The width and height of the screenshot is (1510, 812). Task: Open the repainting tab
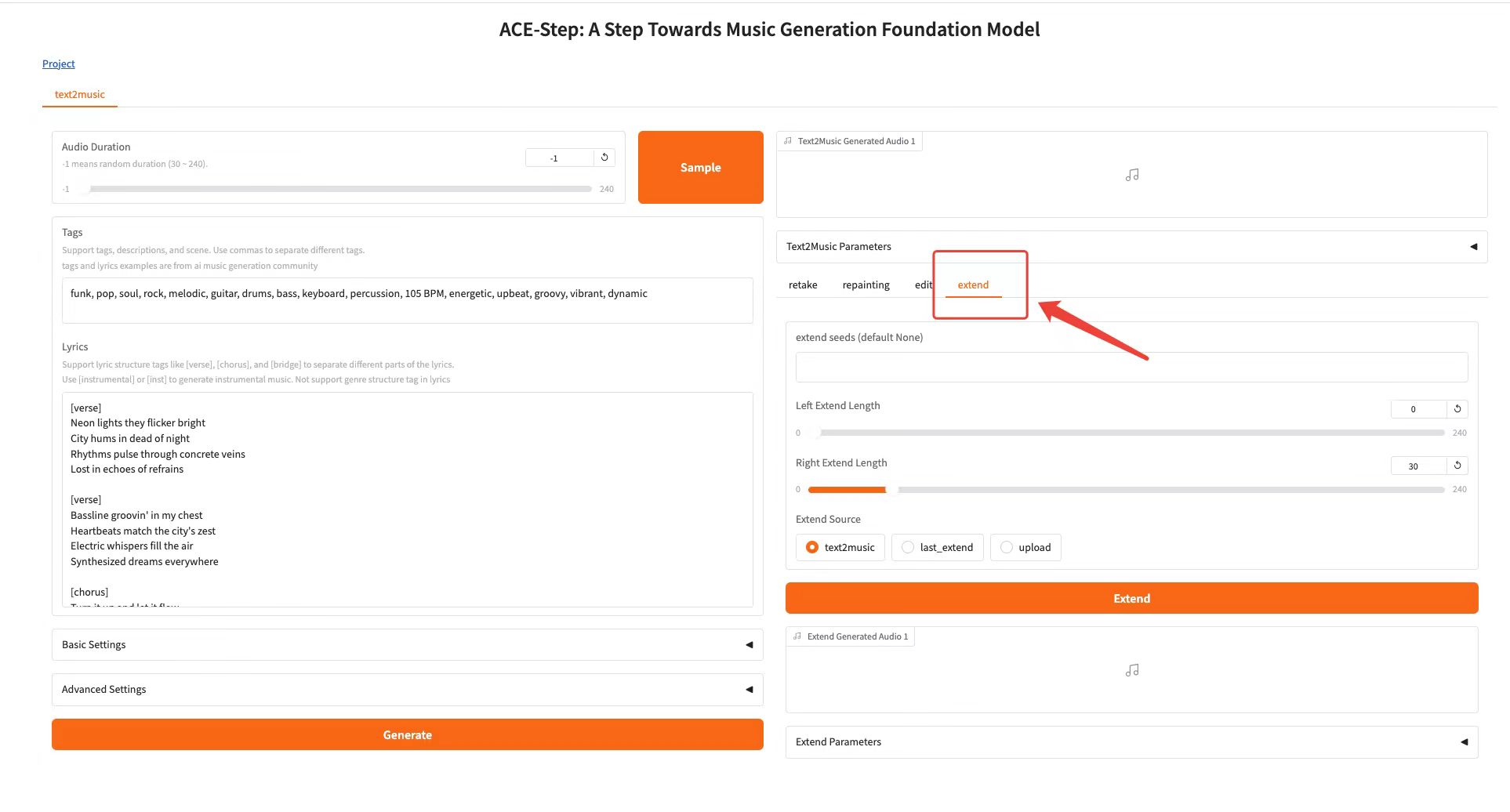coord(866,285)
